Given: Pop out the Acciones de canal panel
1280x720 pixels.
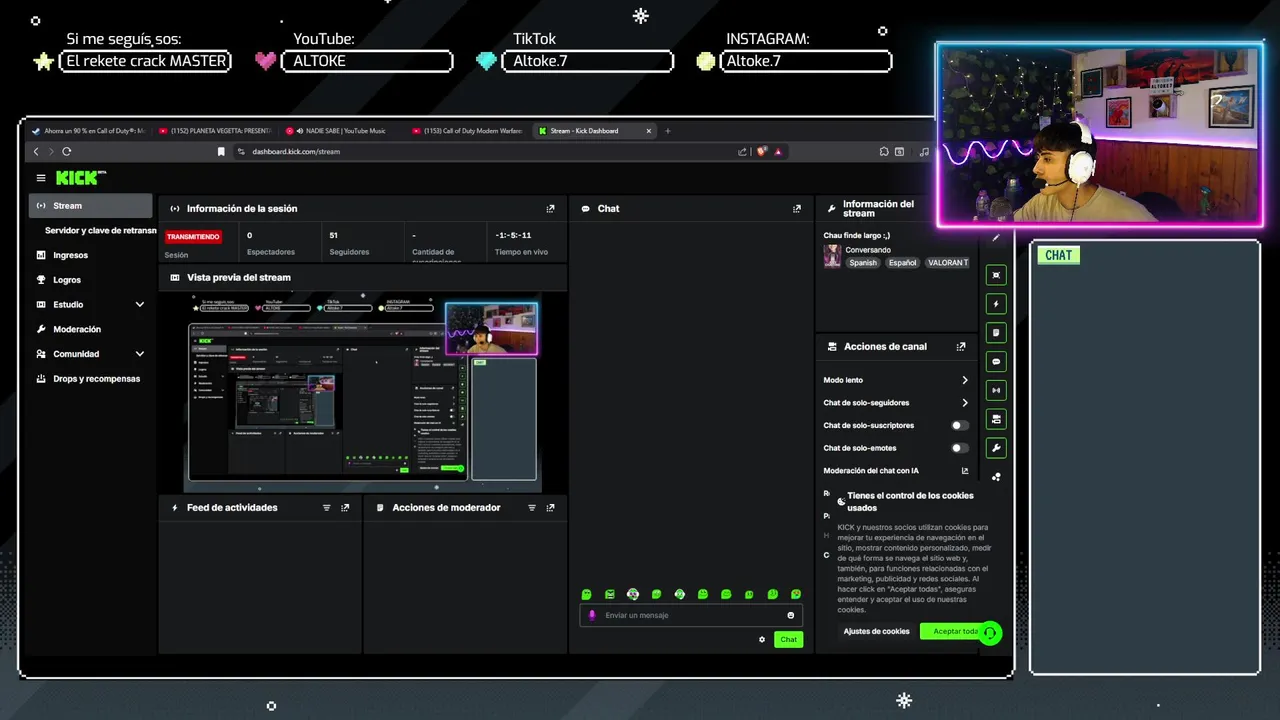Looking at the screenshot, I should [x=961, y=347].
